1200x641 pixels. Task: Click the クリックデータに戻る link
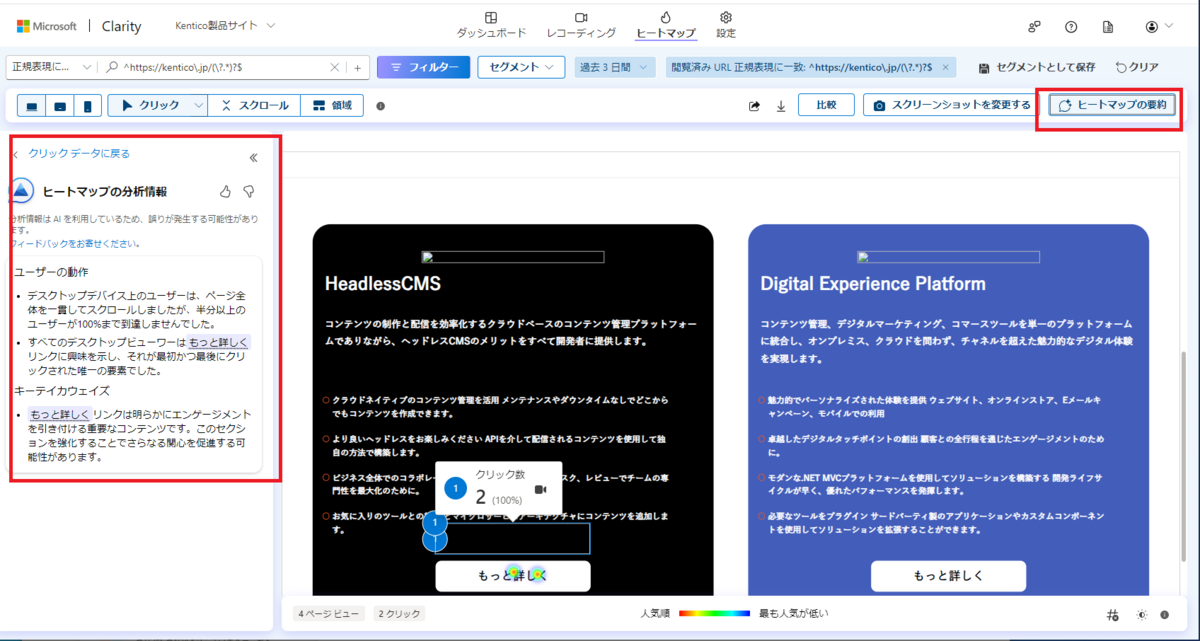pyautogui.click(x=79, y=154)
